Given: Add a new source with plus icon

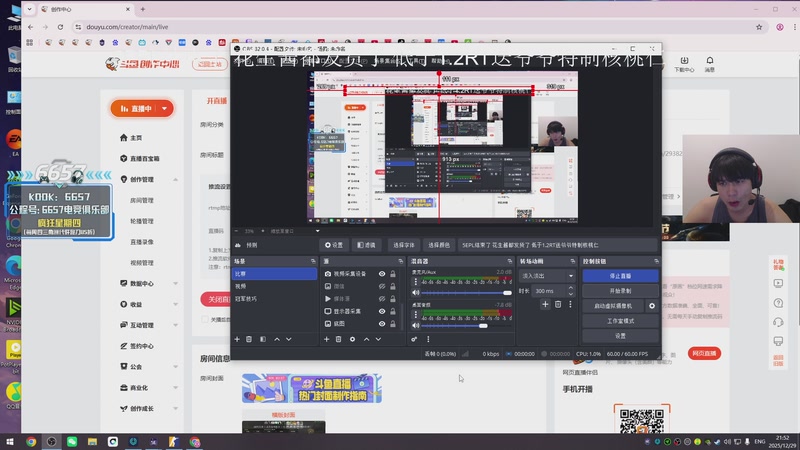Looking at the screenshot, I should [327, 339].
